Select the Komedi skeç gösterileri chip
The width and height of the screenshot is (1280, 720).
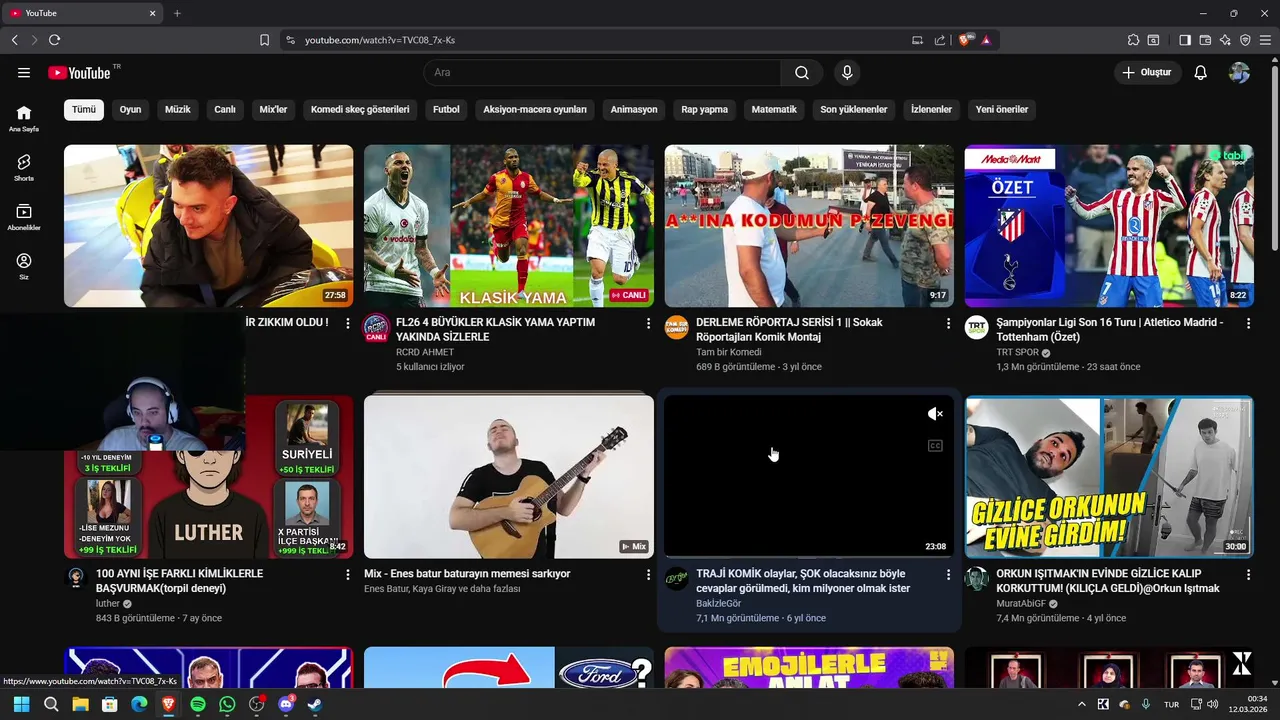pyautogui.click(x=360, y=109)
